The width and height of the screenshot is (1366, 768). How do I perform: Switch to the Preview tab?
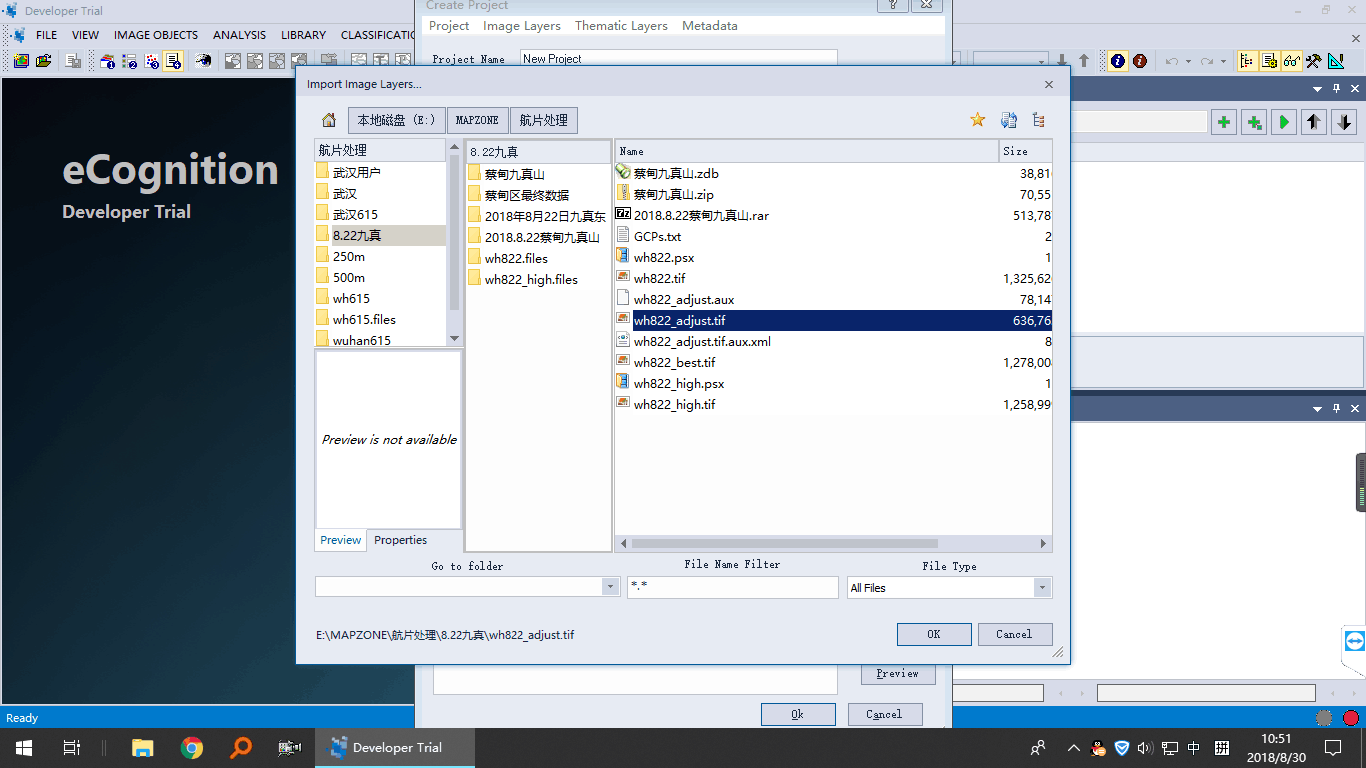(341, 540)
